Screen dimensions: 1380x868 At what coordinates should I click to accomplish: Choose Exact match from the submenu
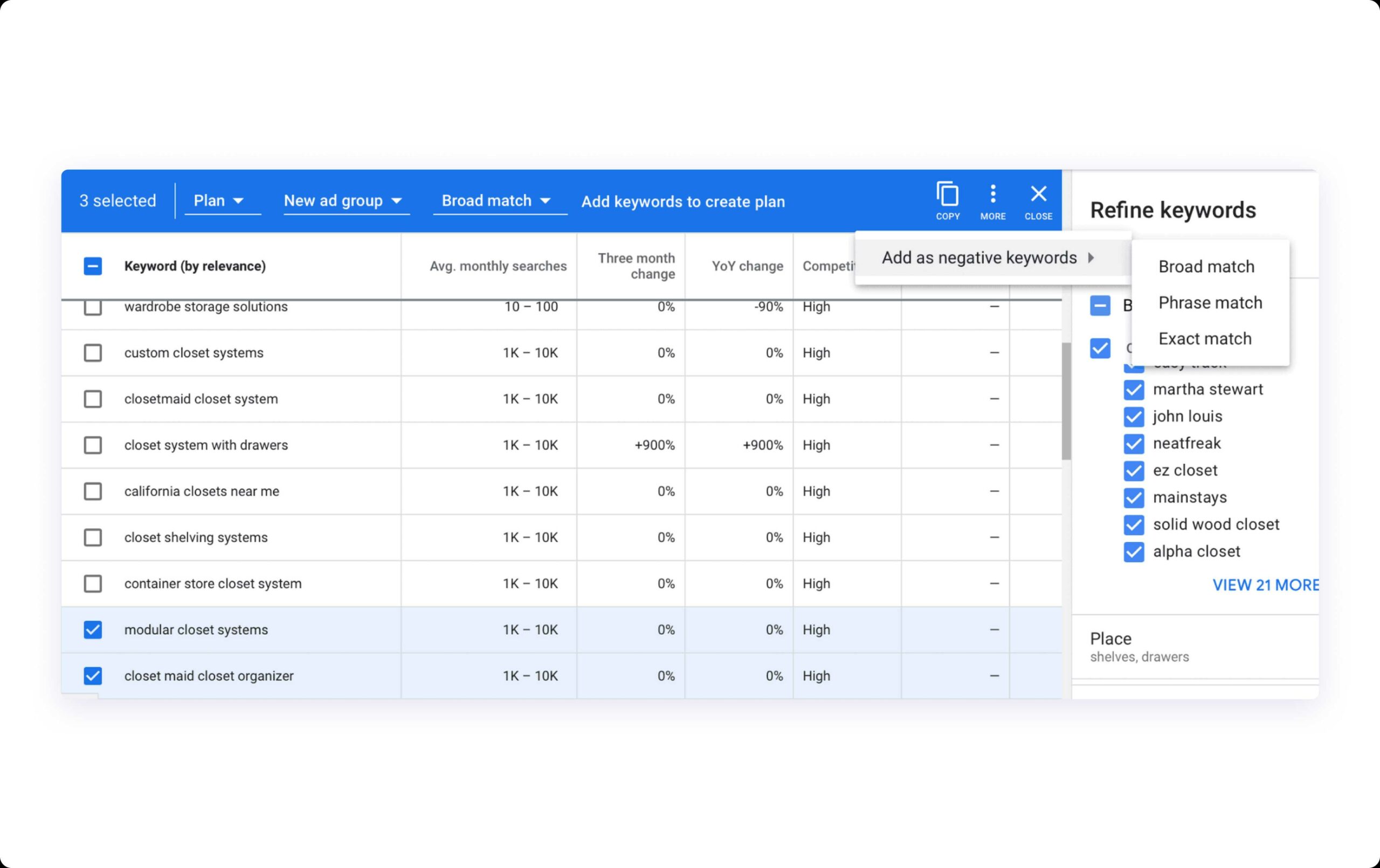(1205, 338)
